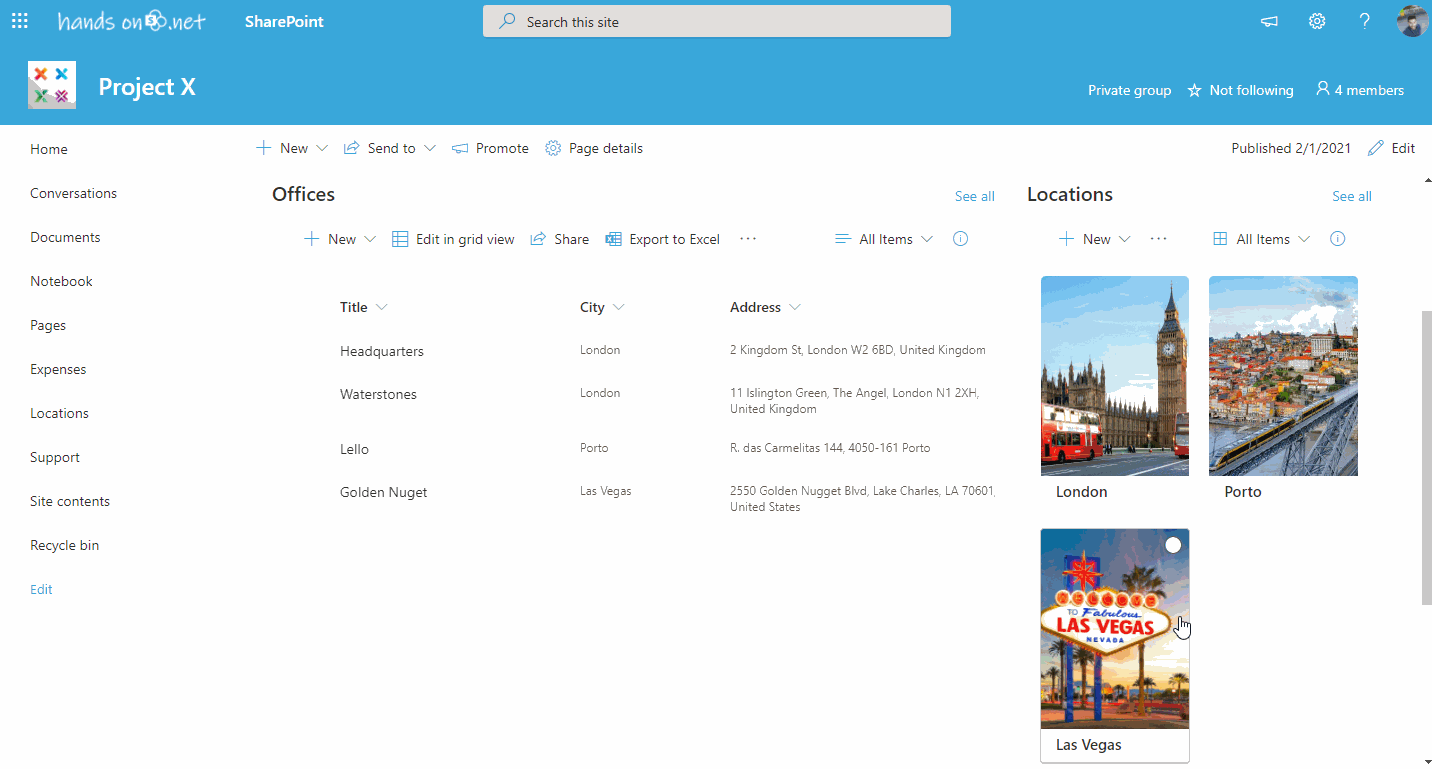Click the Search this site box
Viewport: 1432px width, 769px height.
click(716, 21)
